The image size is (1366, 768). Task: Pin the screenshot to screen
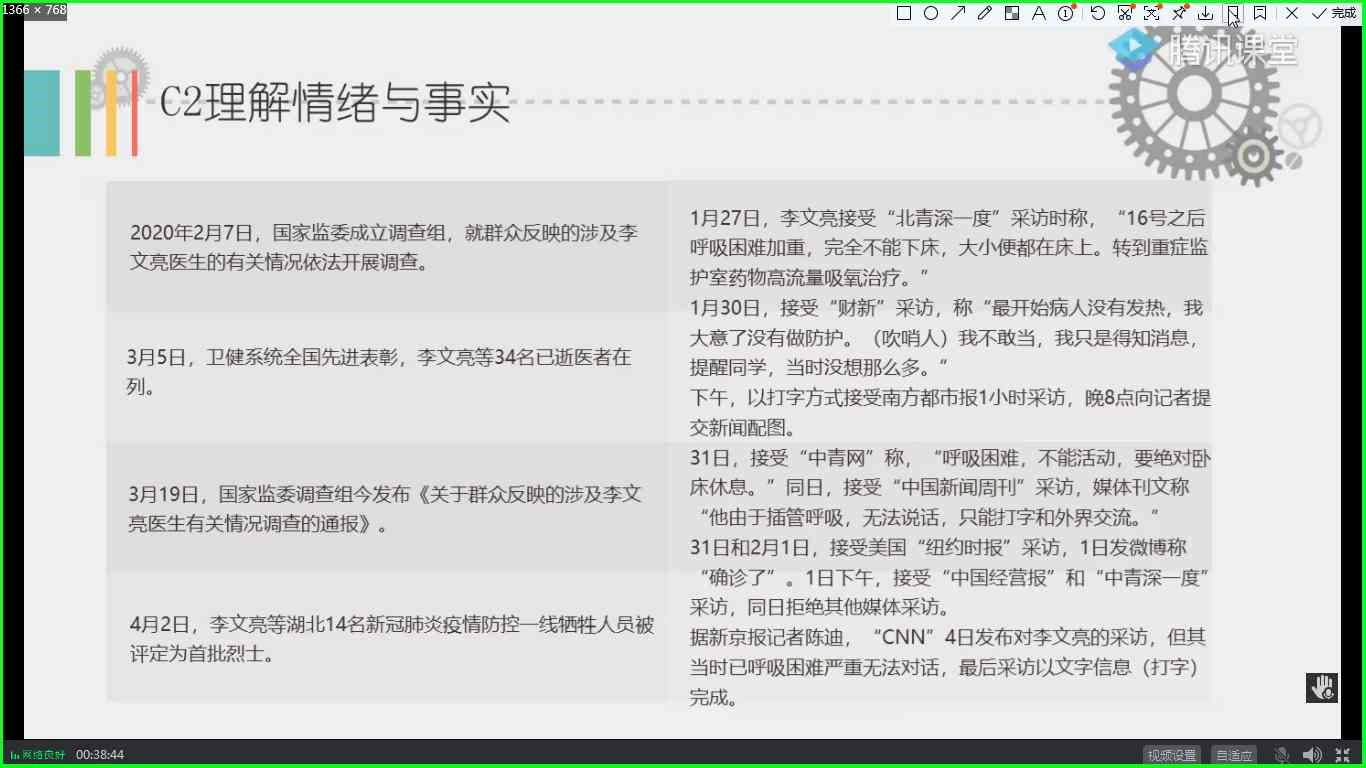[1179, 13]
